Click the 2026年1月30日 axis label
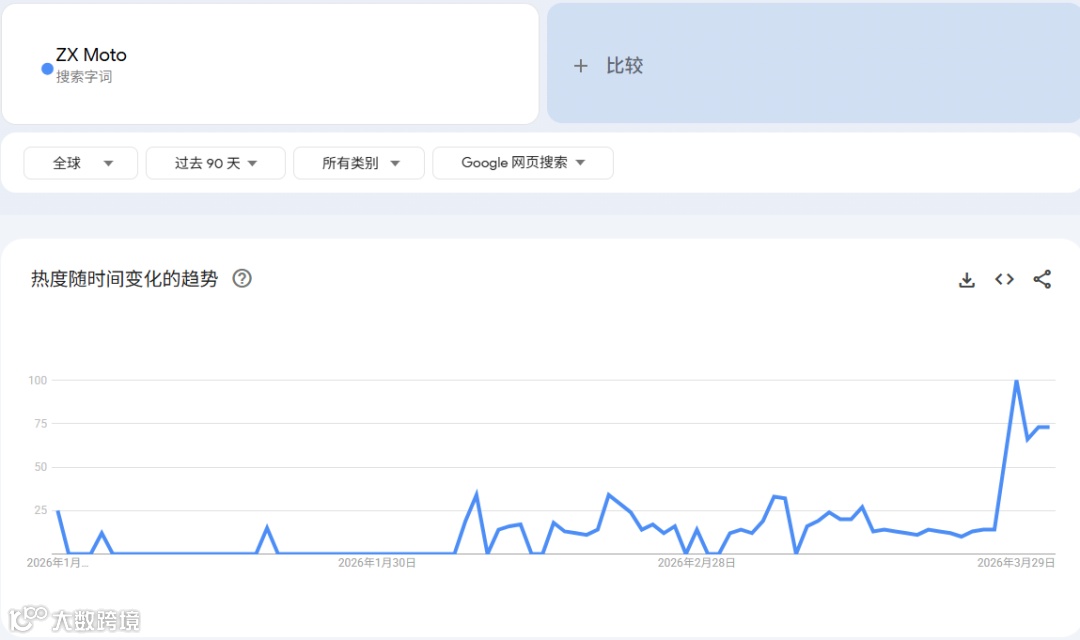This screenshot has height=640, width=1080. [377, 563]
